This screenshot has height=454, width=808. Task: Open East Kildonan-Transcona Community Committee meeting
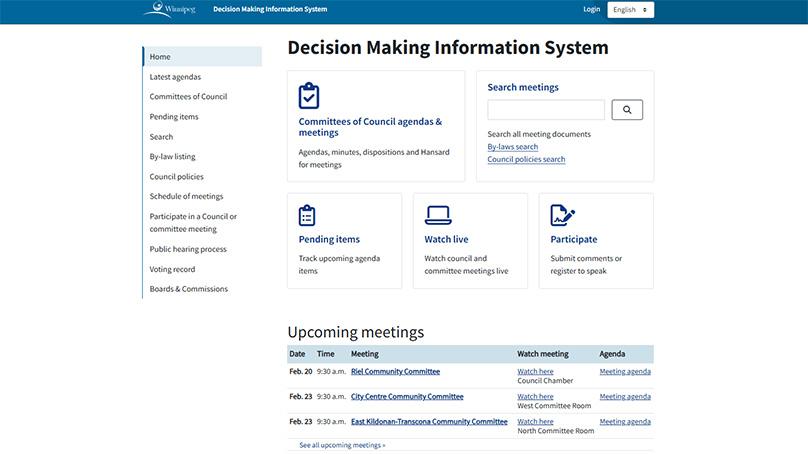tap(429, 422)
